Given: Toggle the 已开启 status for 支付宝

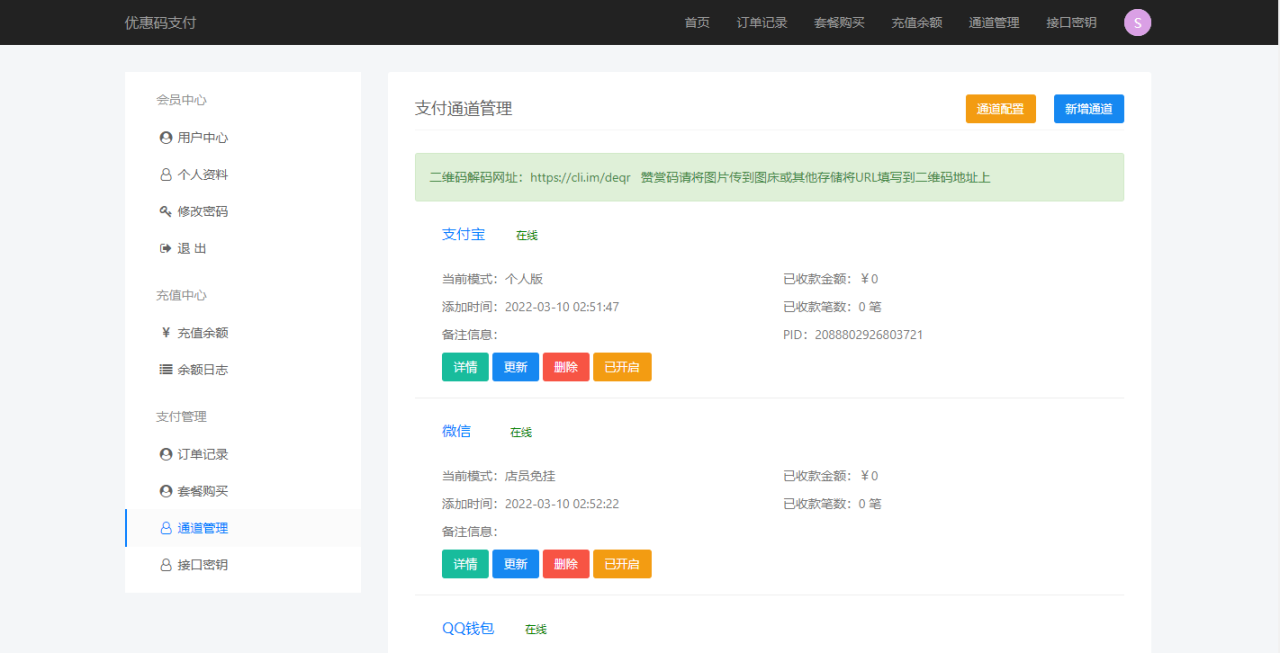Looking at the screenshot, I should click(622, 367).
